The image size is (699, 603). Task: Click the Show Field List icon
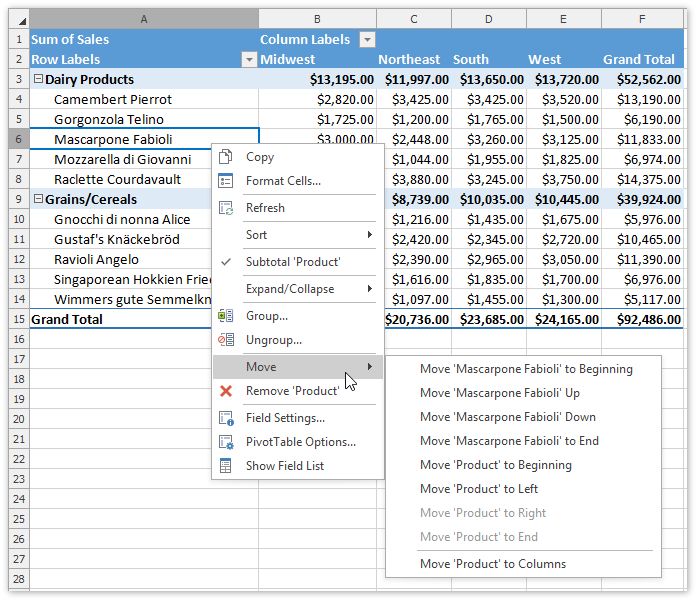[226, 466]
